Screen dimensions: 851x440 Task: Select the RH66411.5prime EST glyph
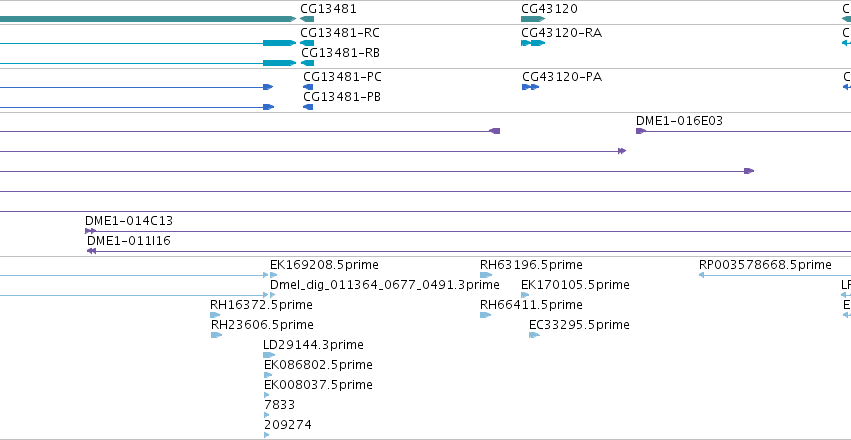coord(486,315)
